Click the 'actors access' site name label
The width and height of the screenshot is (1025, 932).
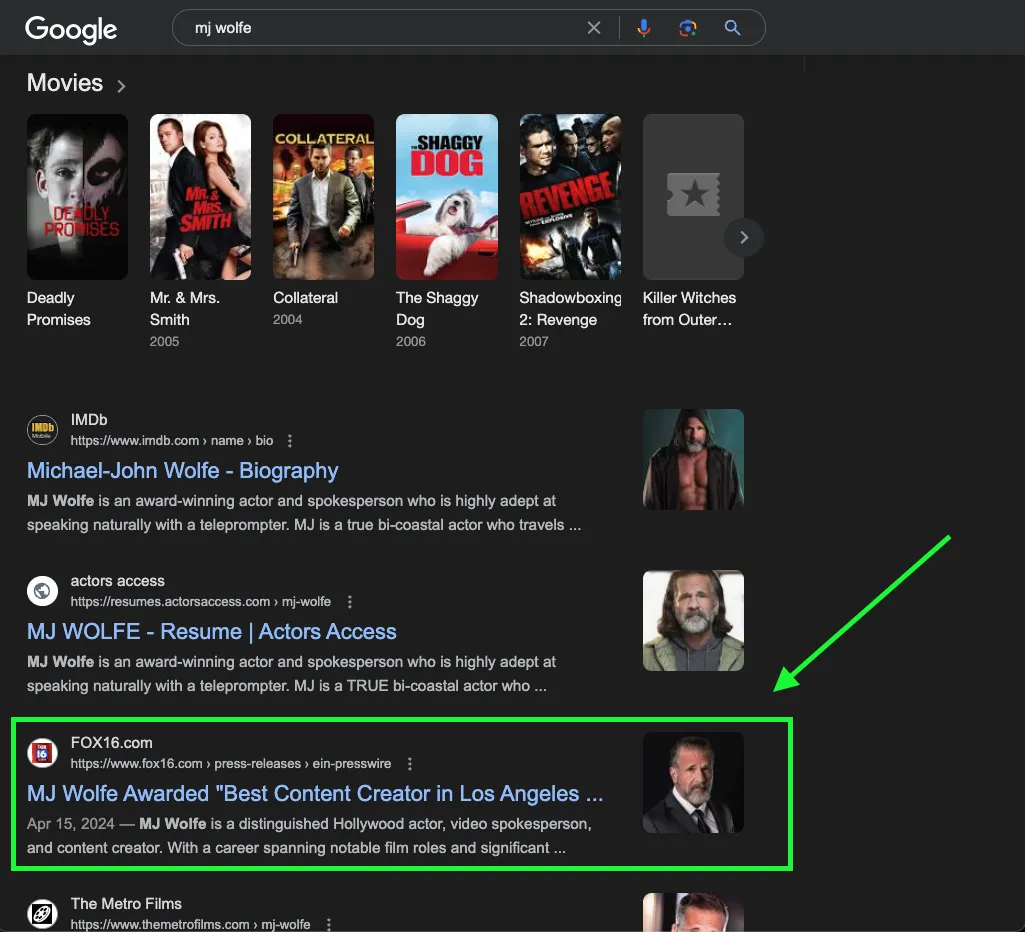click(x=118, y=580)
